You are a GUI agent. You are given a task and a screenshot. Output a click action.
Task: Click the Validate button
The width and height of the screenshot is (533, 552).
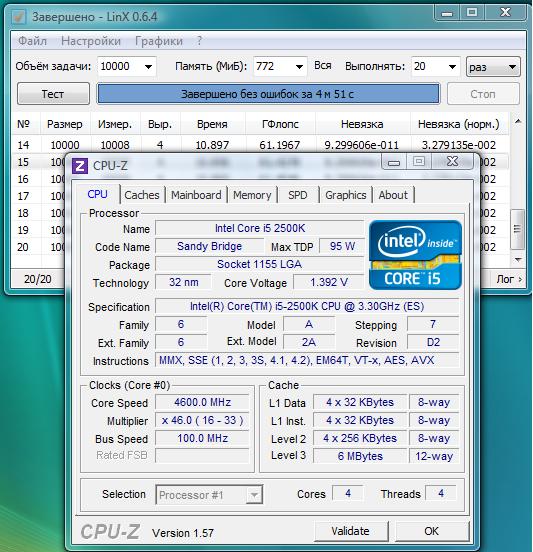pos(351,531)
